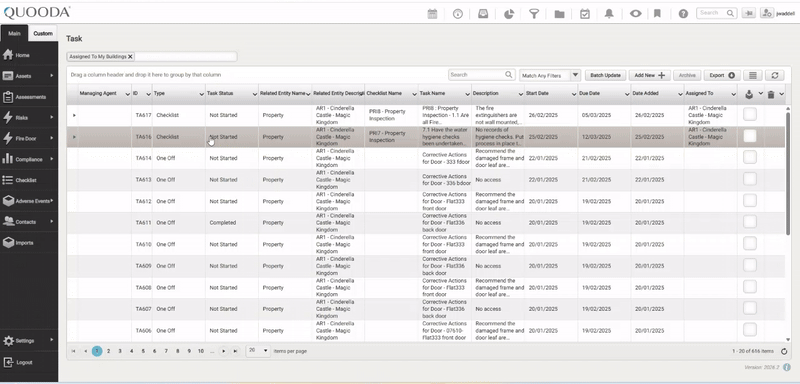Screen dimensions: 800x384
Task: Tick the checkbox for task TA609
Action: tap(749, 265)
